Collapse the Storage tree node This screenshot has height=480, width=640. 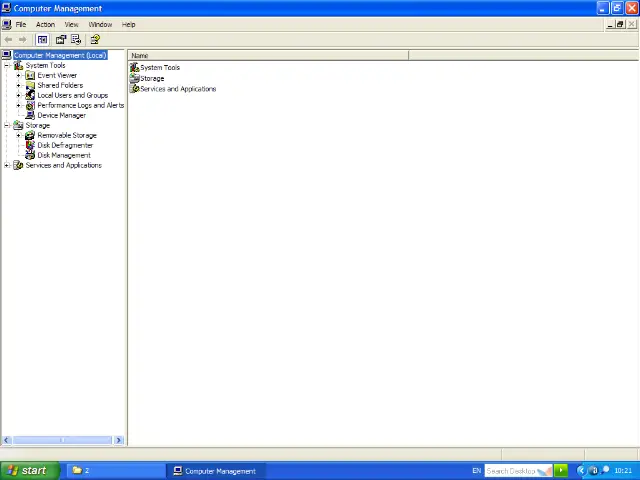point(7,125)
